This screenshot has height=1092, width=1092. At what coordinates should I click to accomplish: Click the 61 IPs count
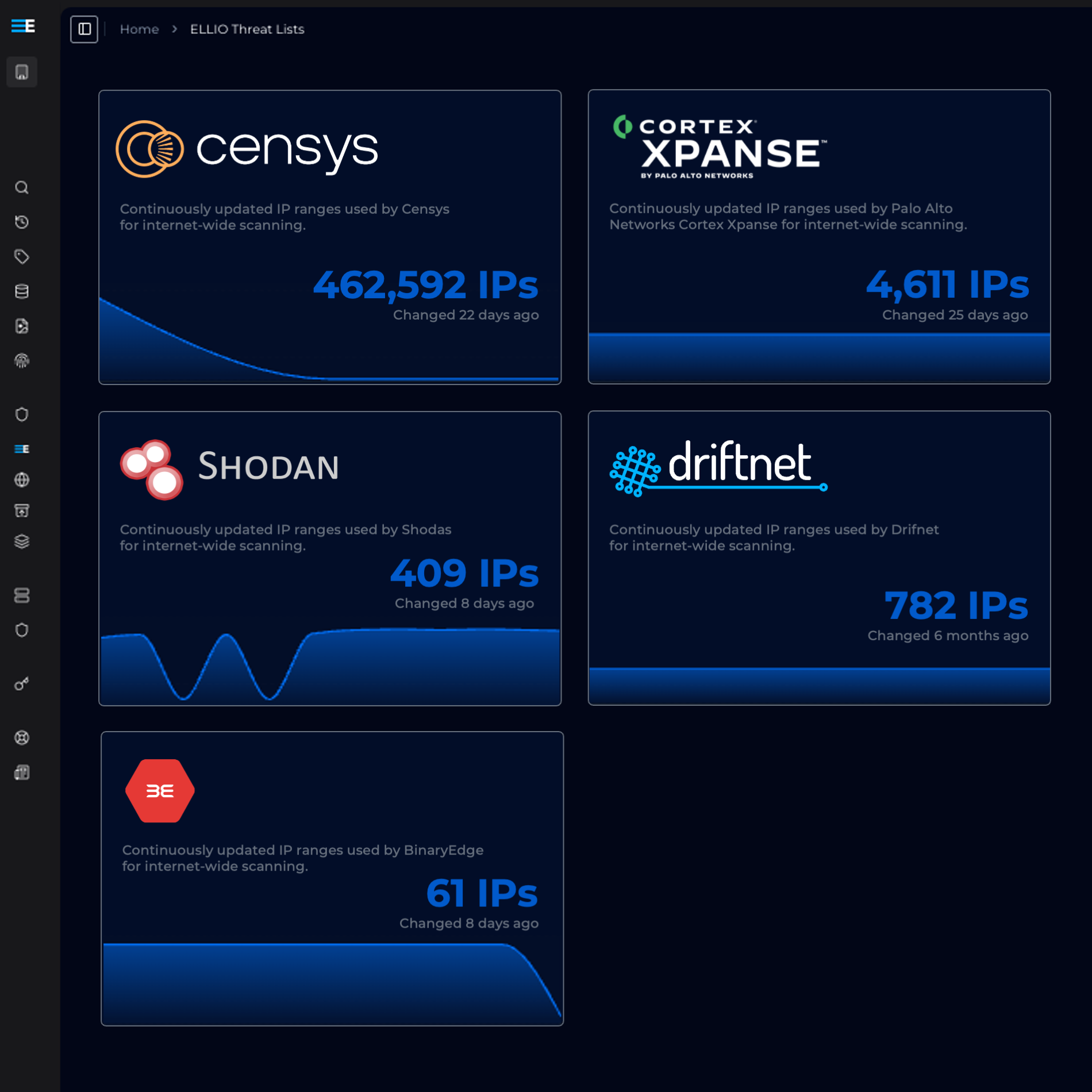(482, 894)
